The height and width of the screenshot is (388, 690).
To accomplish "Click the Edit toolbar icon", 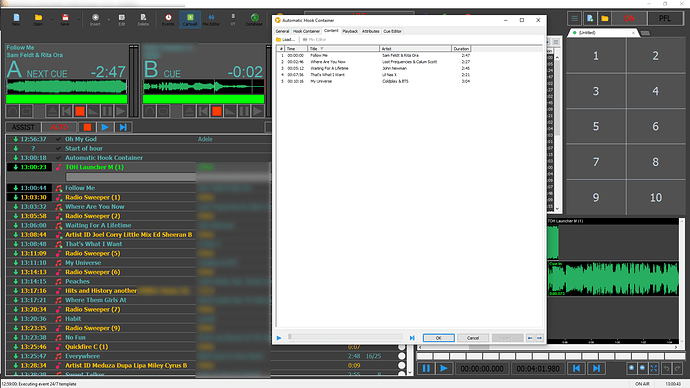I will [x=121, y=19].
